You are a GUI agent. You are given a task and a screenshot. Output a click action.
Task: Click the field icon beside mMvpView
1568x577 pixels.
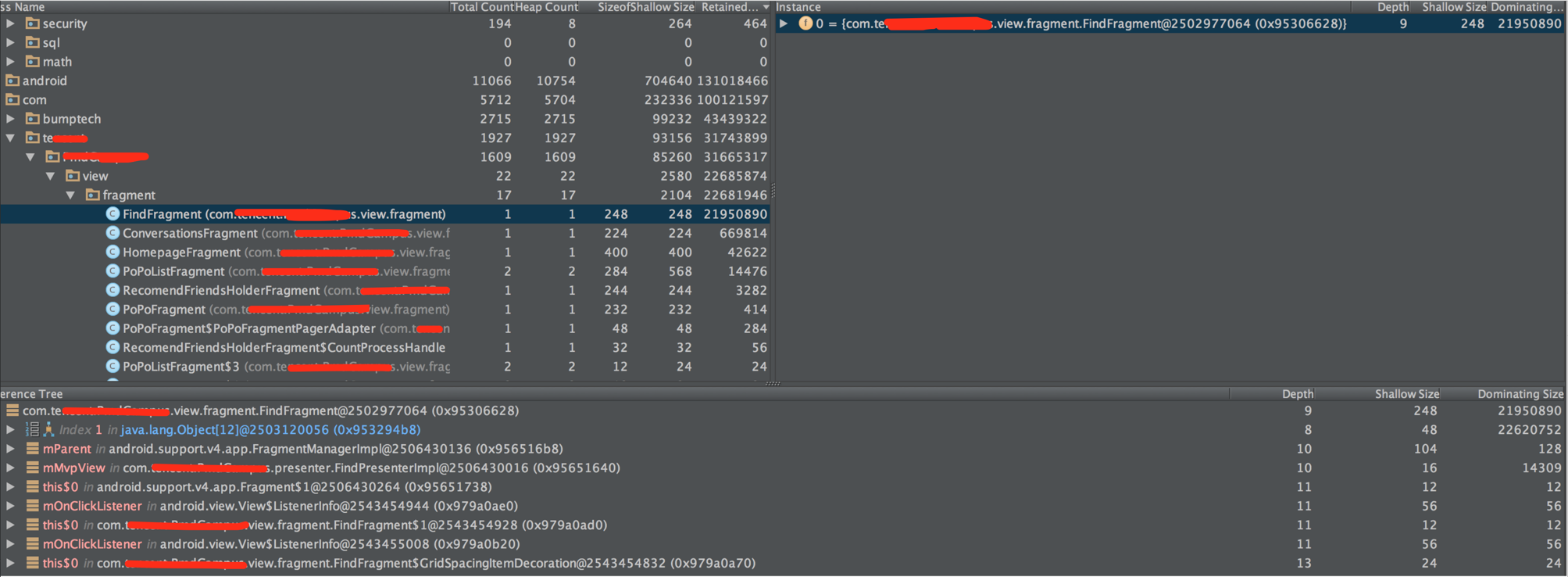[33, 468]
